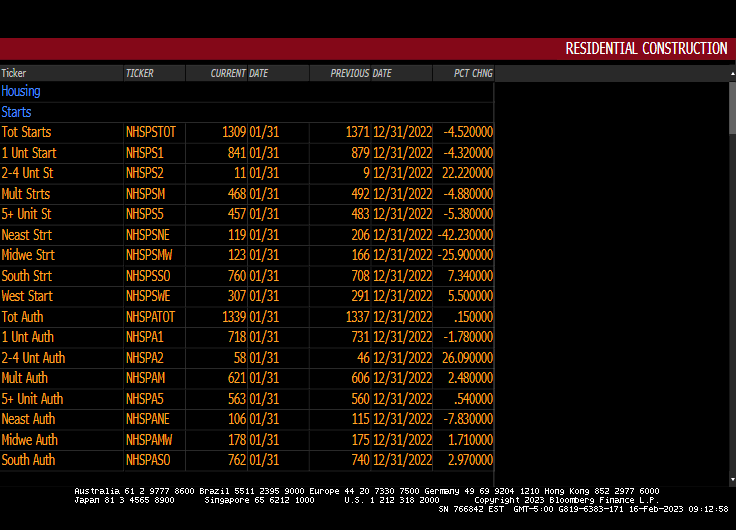
Task: Open the NHSPATOT ticker code
Action: (x=151, y=317)
